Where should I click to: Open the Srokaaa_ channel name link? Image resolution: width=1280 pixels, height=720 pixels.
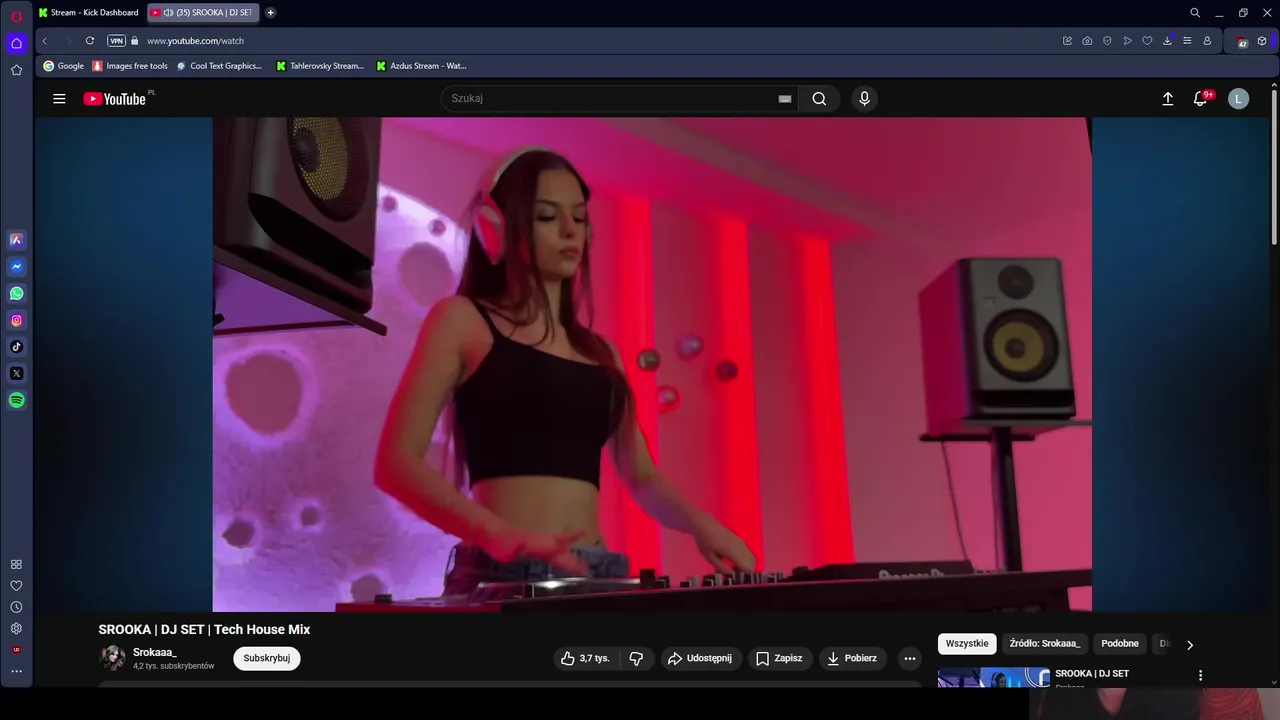click(155, 652)
